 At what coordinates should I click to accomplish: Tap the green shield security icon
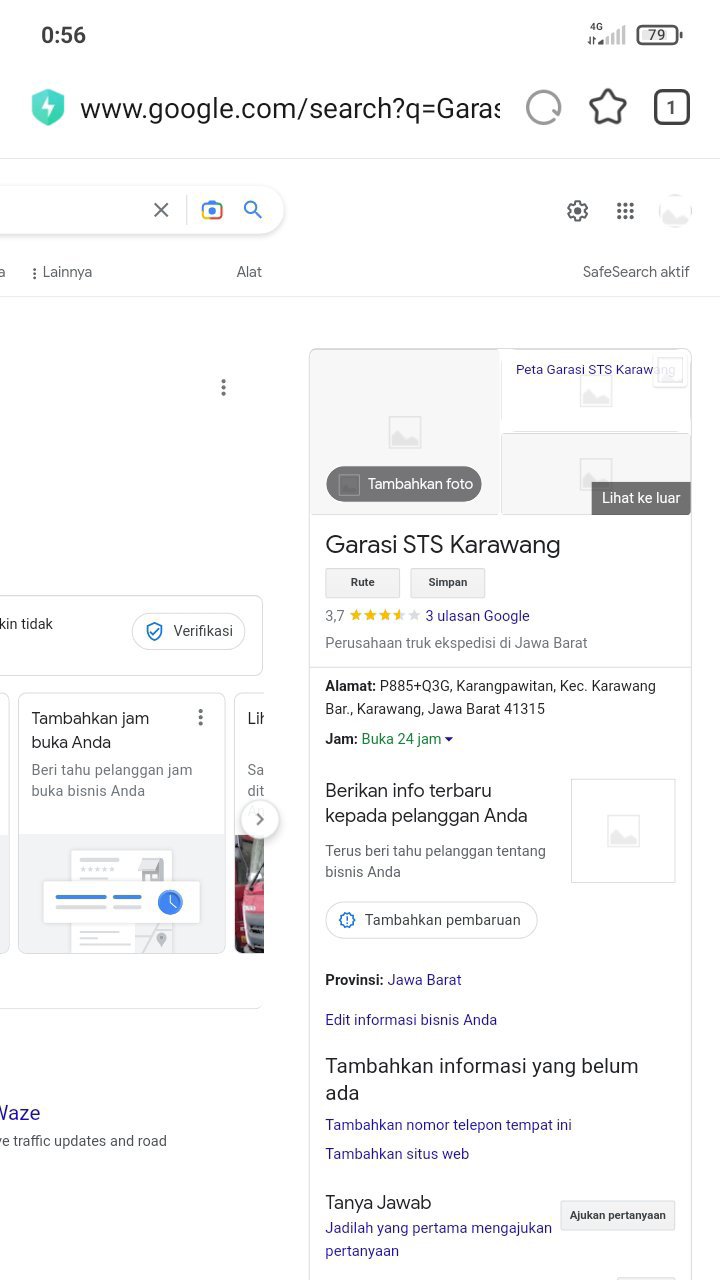click(48, 107)
